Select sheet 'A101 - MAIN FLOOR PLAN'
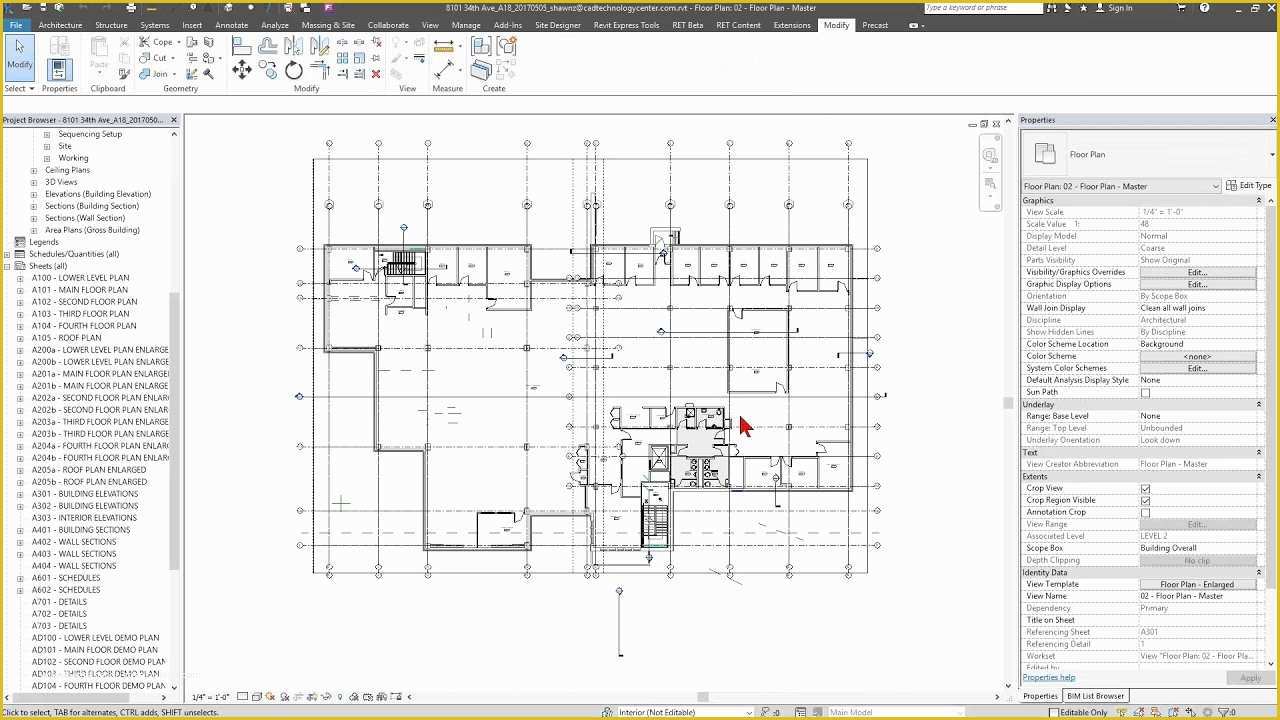The image size is (1280, 720). pyautogui.click(x=80, y=290)
